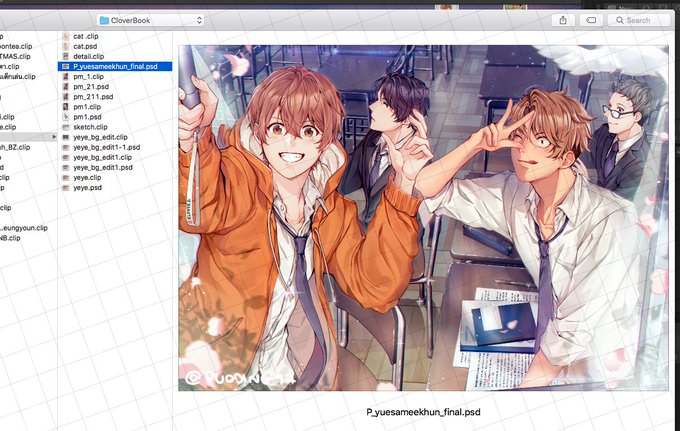Select the file yeye_bg_edit1-1.psd

[106, 147]
